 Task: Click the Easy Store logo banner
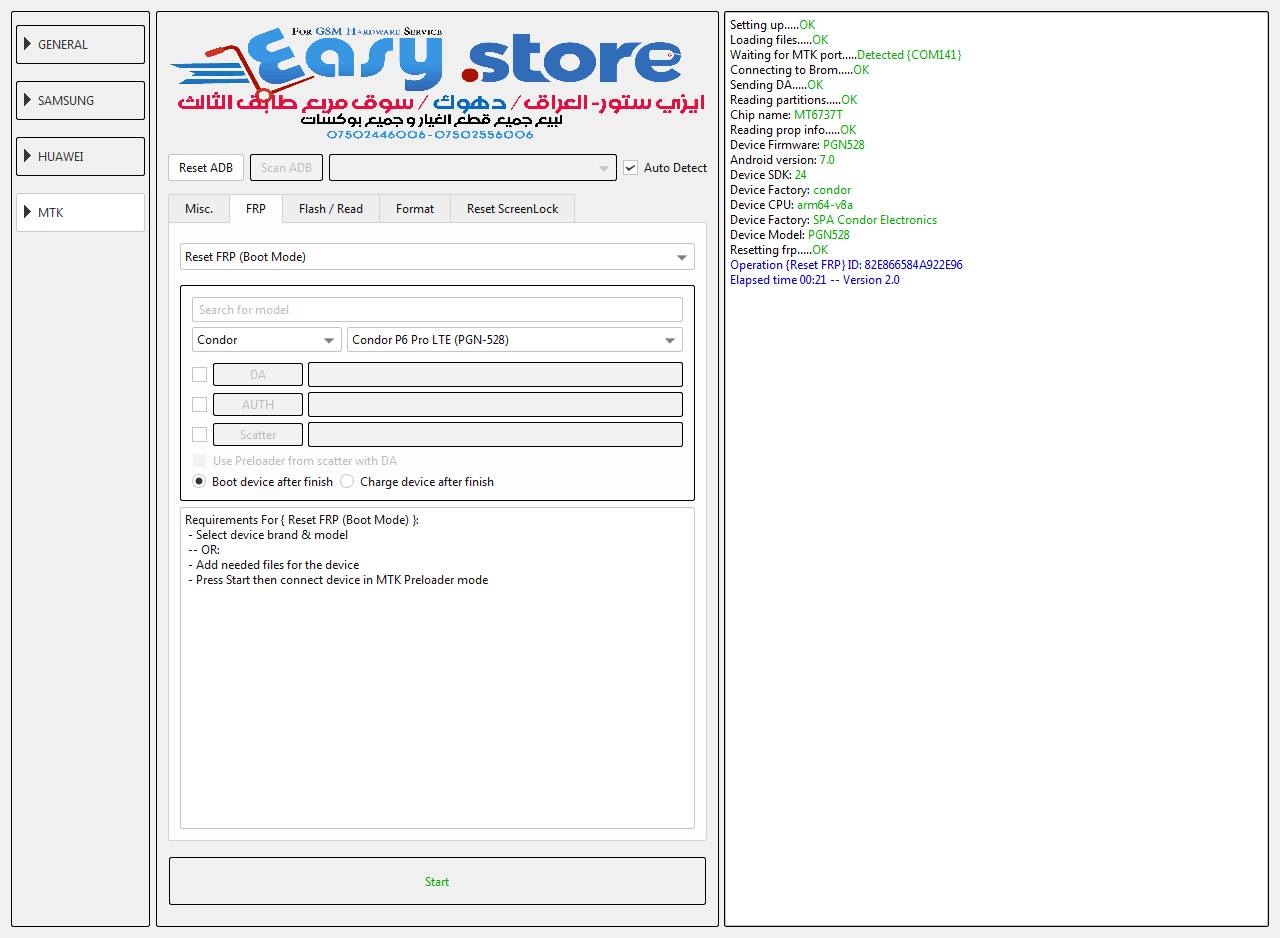click(x=437, y=83)
